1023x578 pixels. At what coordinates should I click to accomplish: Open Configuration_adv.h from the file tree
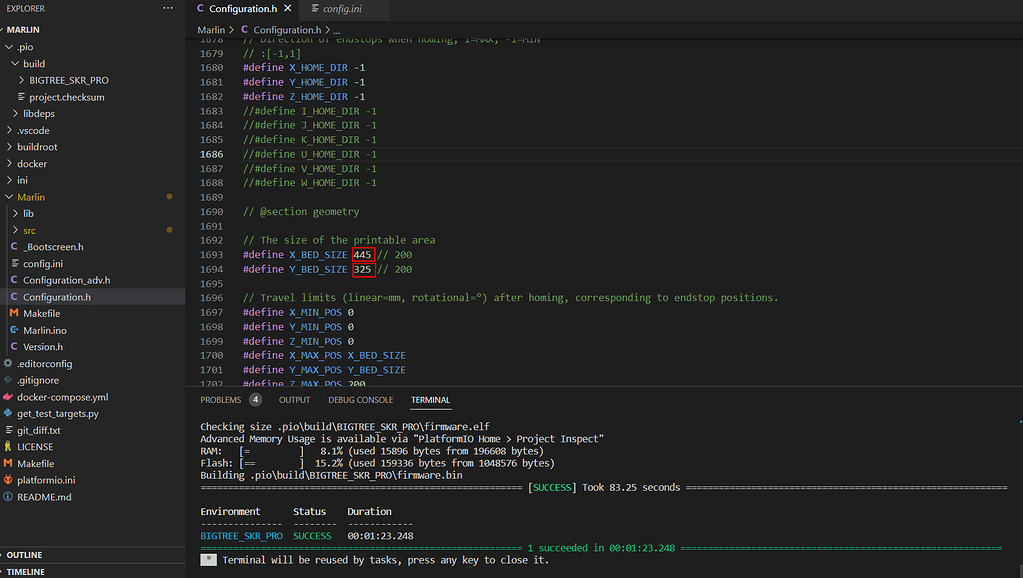[78, 280]
